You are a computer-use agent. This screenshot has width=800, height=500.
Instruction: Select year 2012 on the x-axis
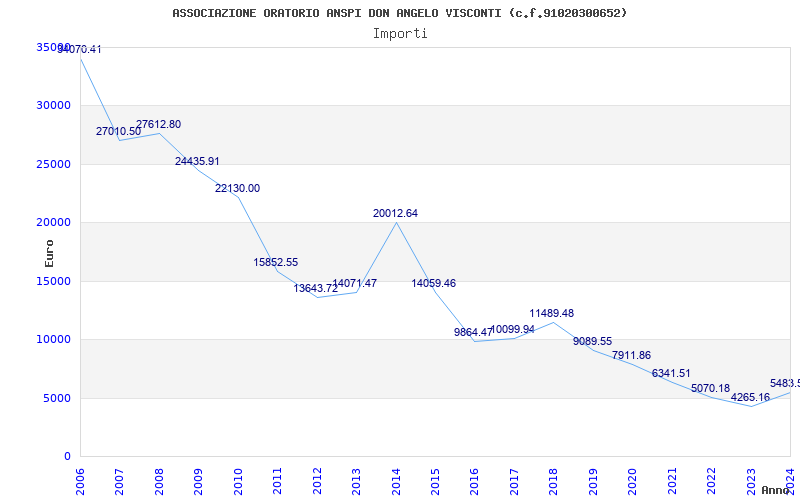point(317,481)
